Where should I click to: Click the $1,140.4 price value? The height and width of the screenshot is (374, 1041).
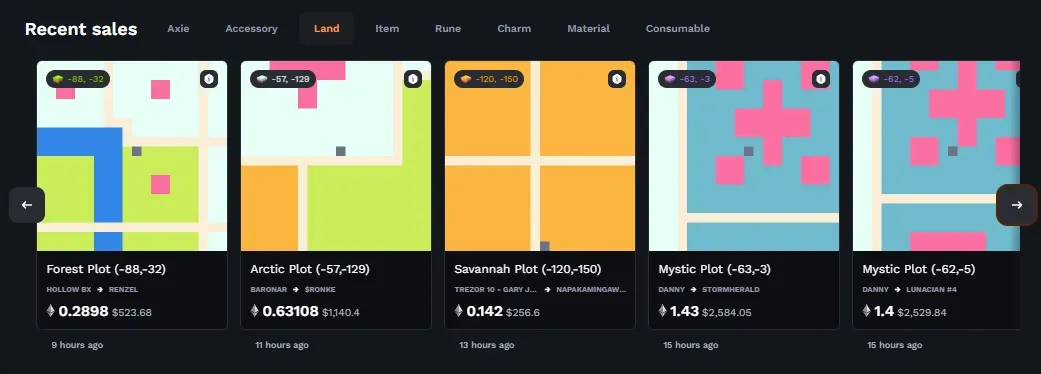[341, 312]
